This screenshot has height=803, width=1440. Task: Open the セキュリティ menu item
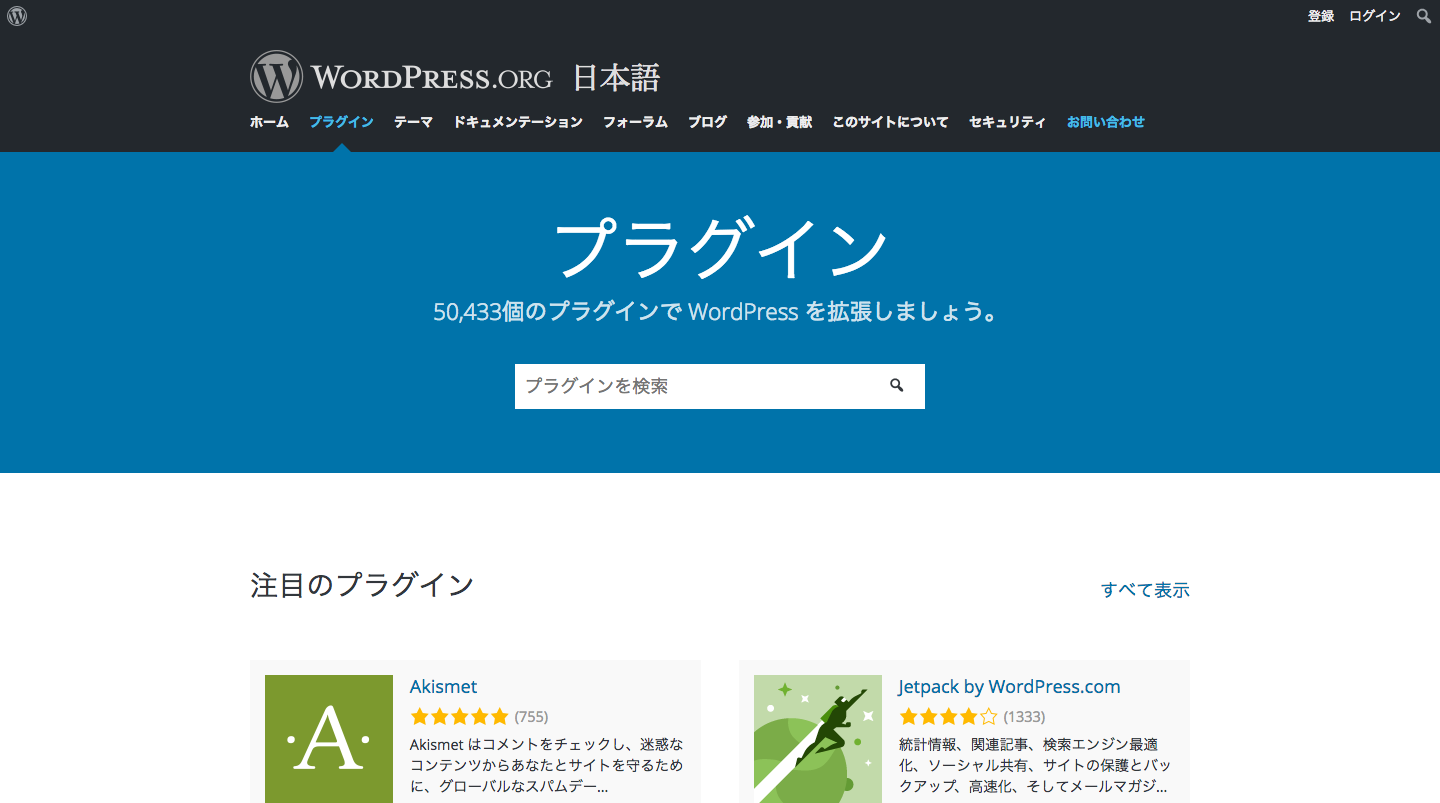[x=1007, y=122]
